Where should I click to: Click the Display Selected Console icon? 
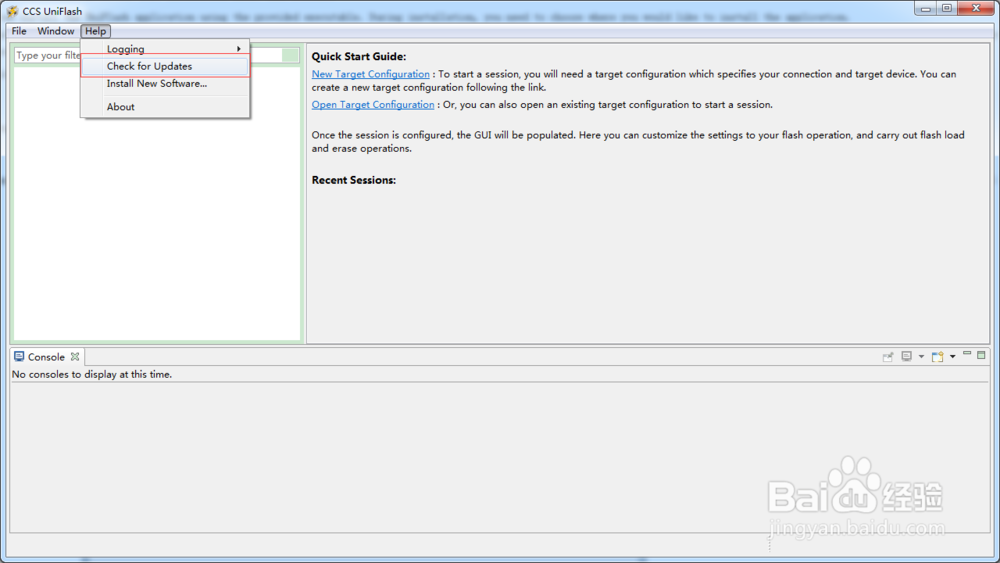point(906,356)
